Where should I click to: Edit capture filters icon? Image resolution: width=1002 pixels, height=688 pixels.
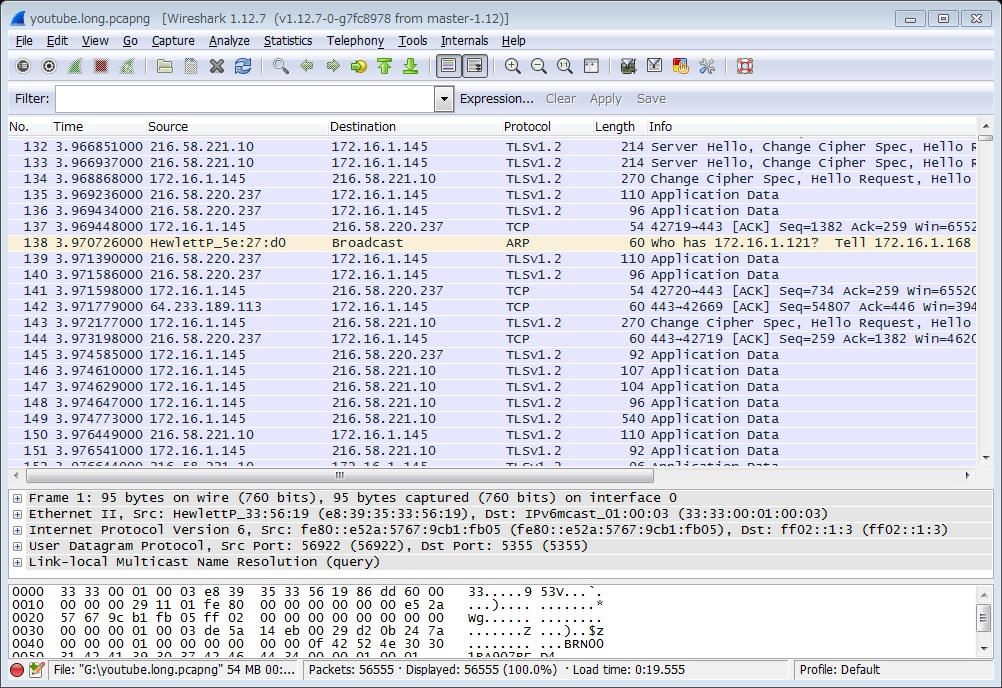(628, 66)
